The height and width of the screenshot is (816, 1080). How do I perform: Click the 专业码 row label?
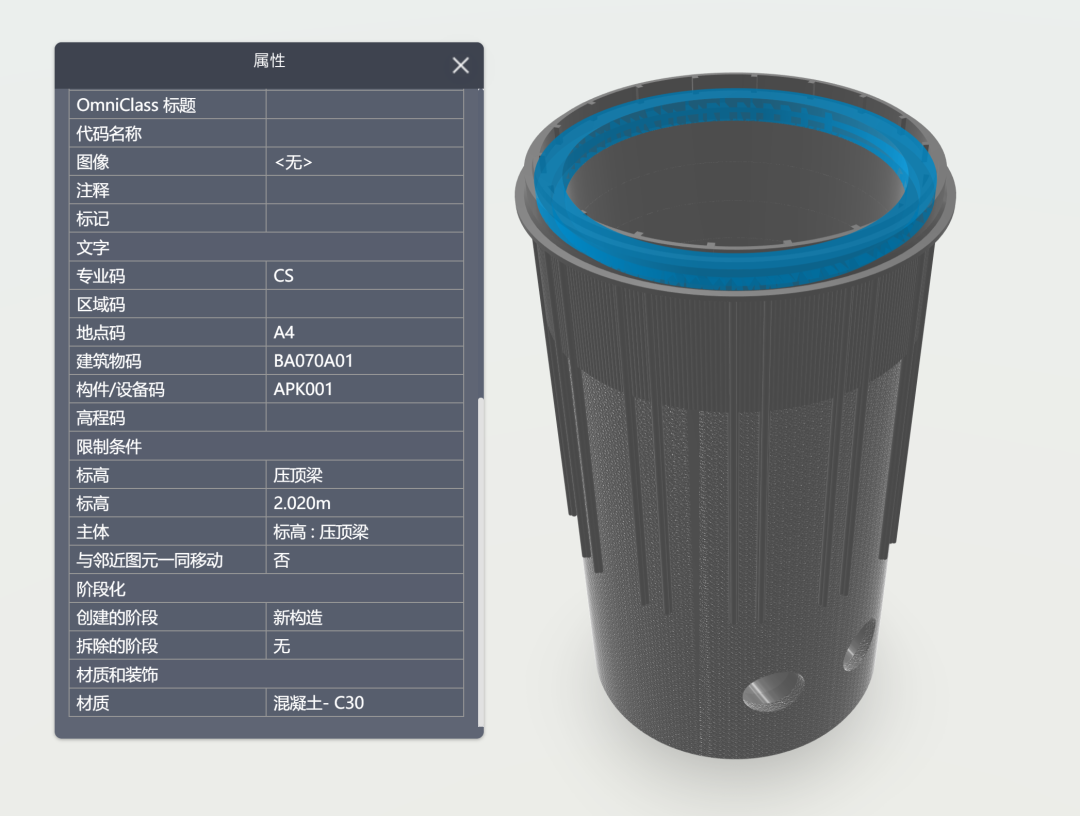coord(101,275)
